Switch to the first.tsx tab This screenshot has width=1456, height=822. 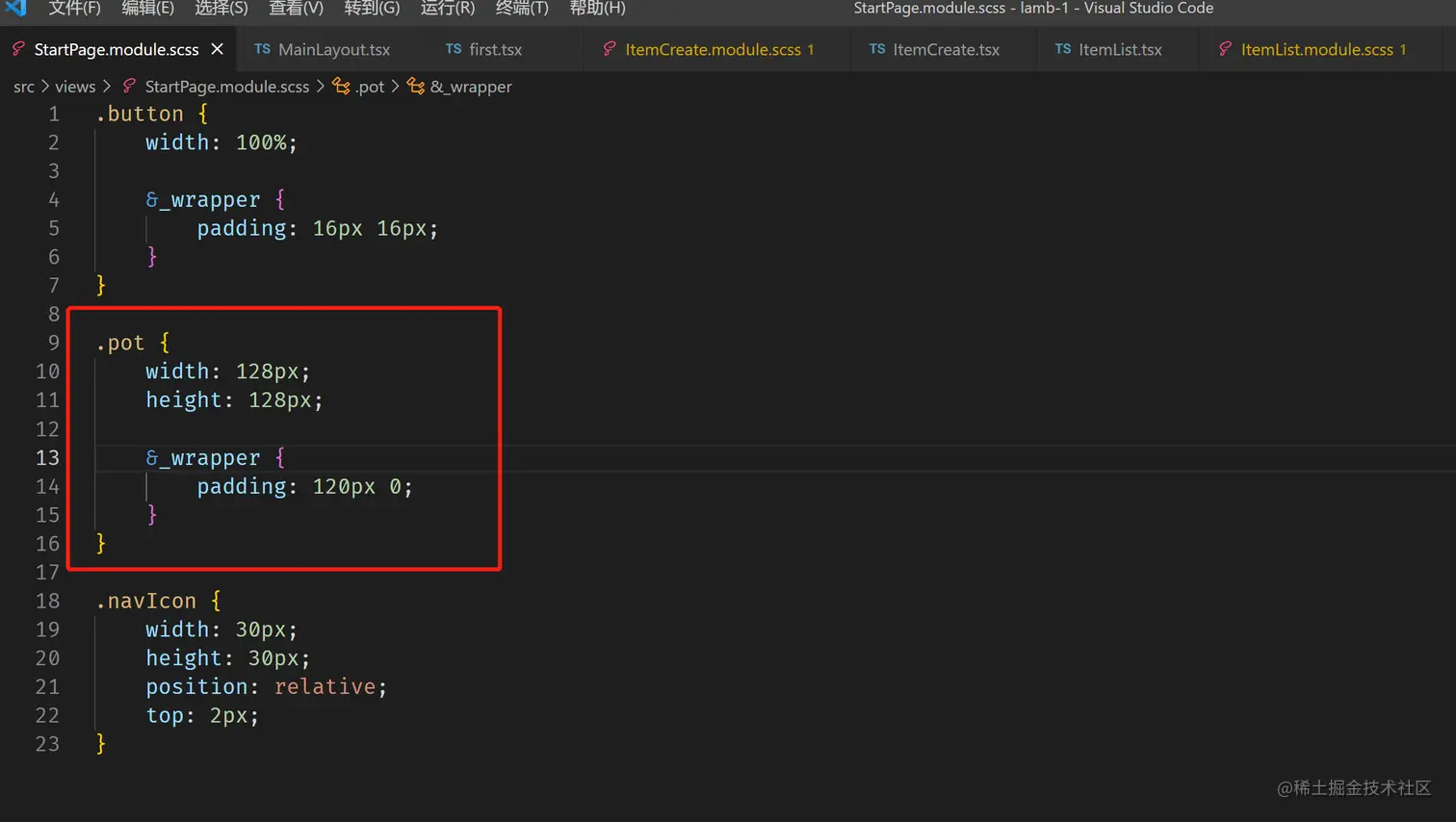496,50
